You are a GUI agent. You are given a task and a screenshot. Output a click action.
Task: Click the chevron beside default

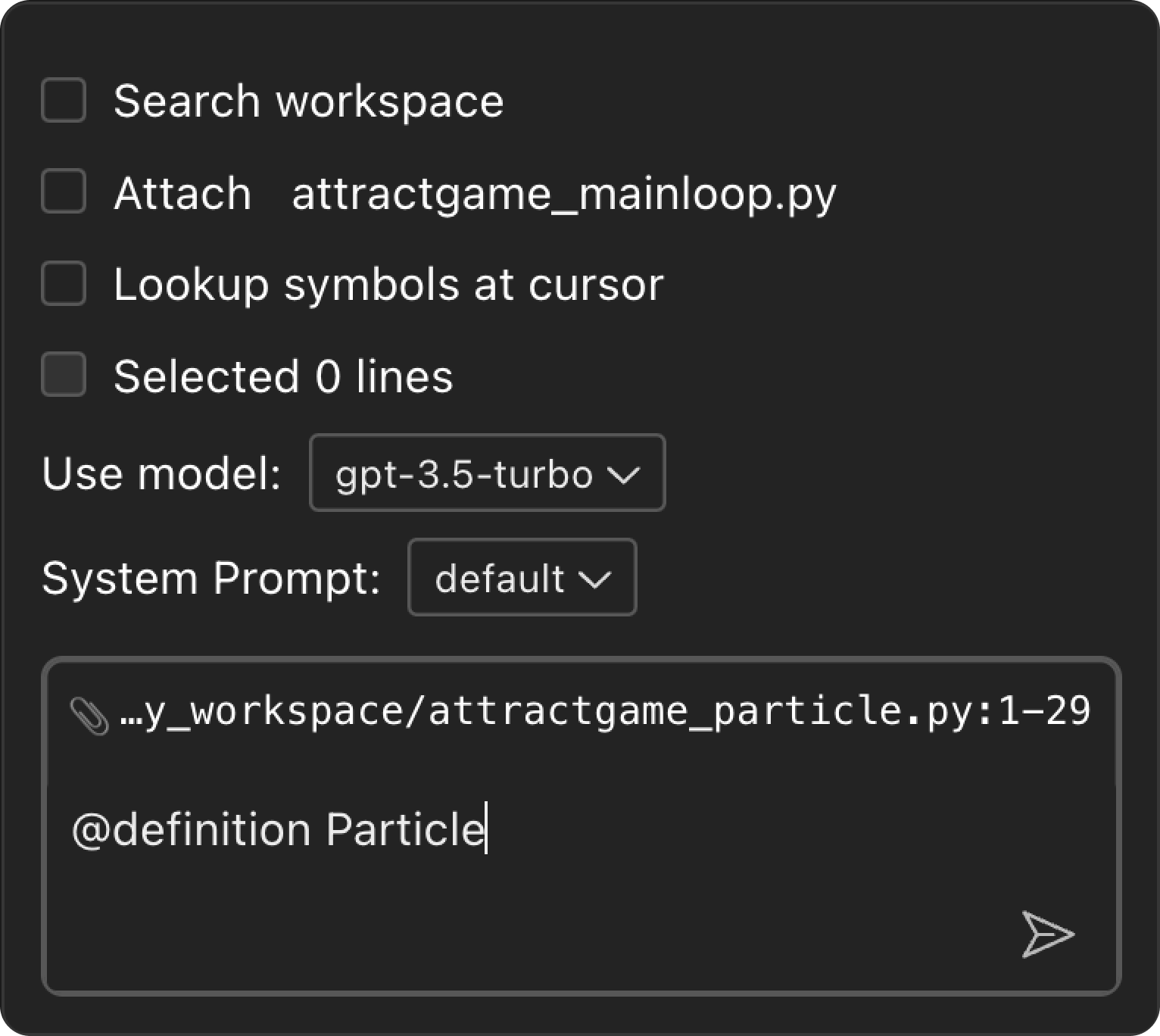594,579
